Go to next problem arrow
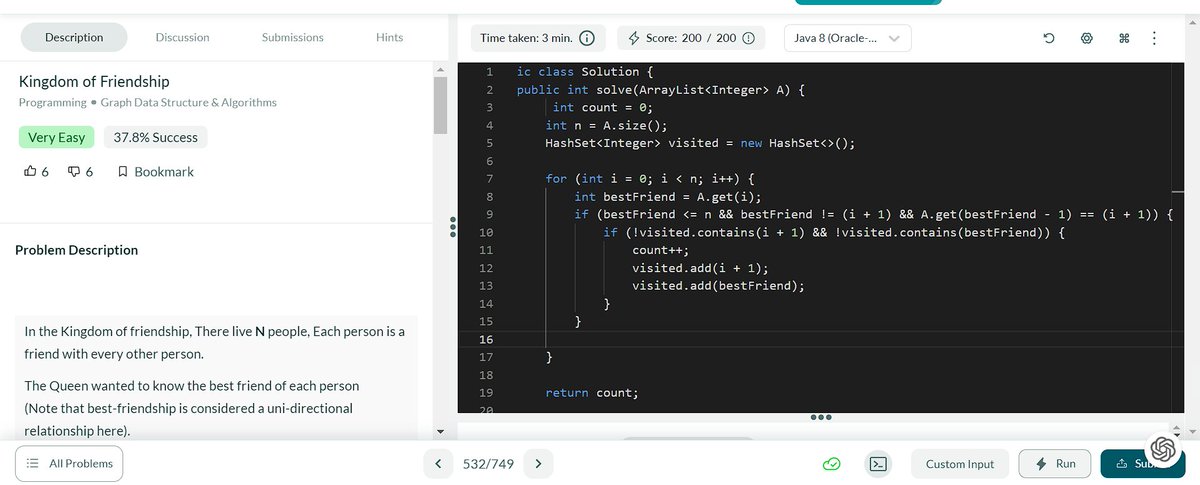 click(x=538, y=464)
